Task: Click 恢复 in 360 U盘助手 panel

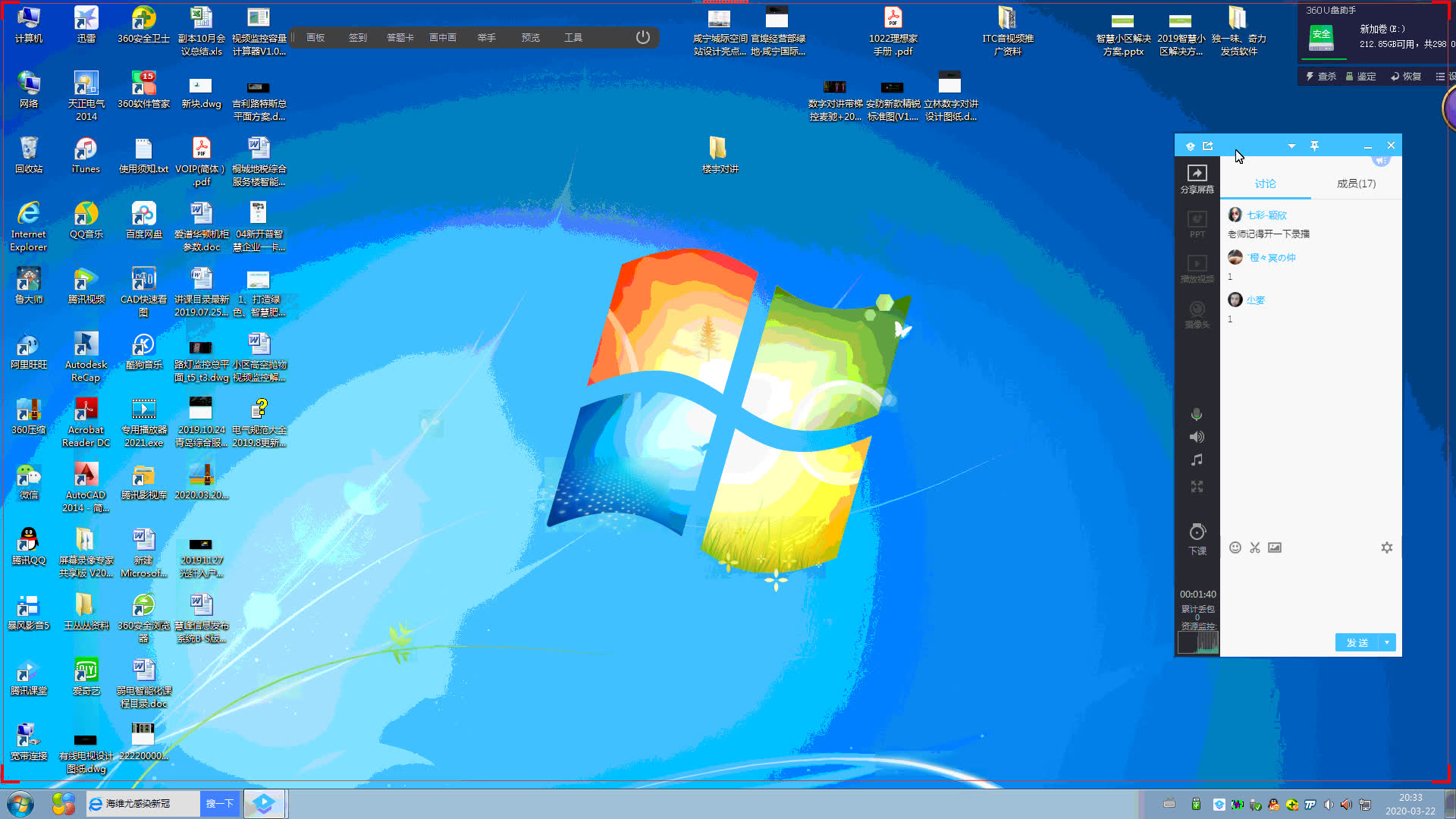Action: 1406,77
